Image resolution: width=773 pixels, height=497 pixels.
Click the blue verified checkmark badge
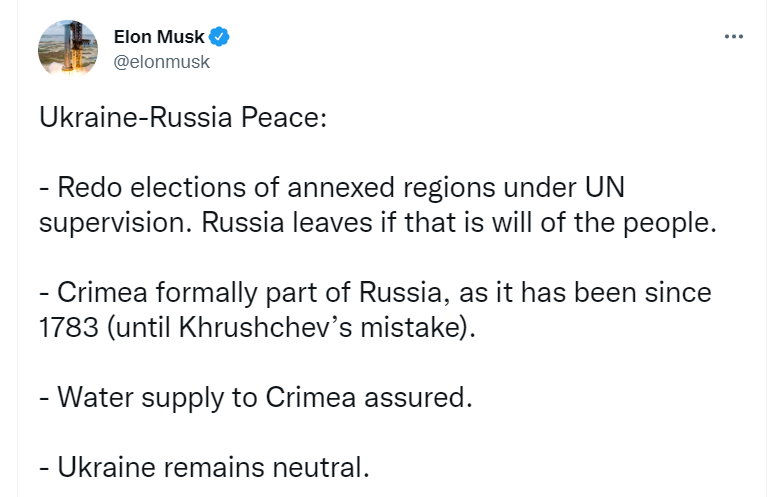pos(219,36)
